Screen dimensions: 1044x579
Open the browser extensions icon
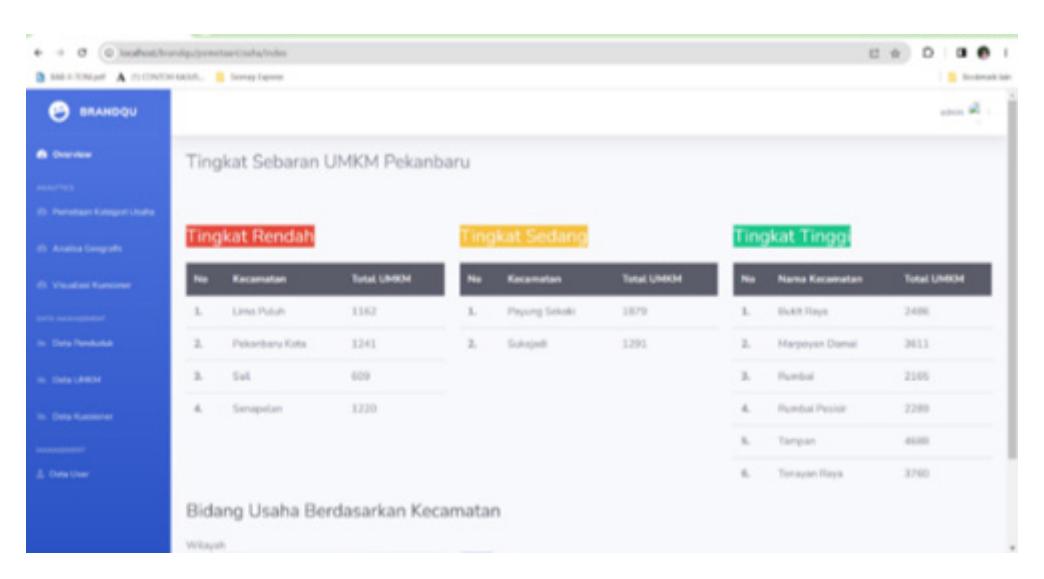pyautogui.click(x=928, y=53)
